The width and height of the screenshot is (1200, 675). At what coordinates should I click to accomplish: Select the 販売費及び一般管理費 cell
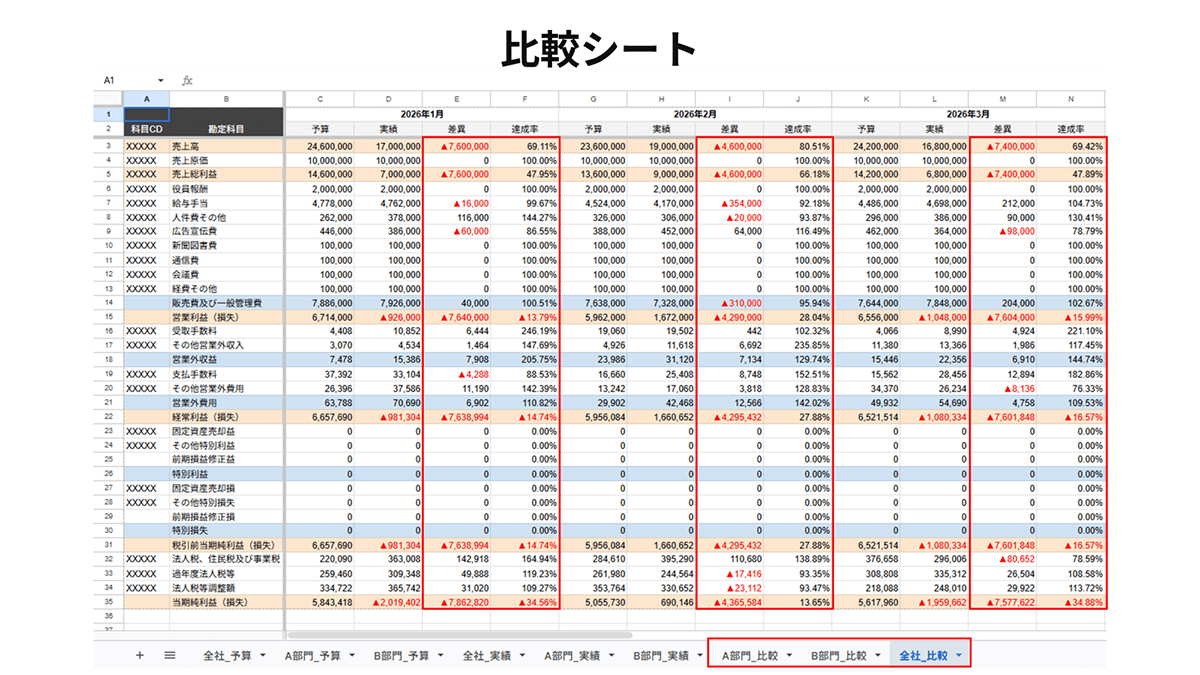226,301
